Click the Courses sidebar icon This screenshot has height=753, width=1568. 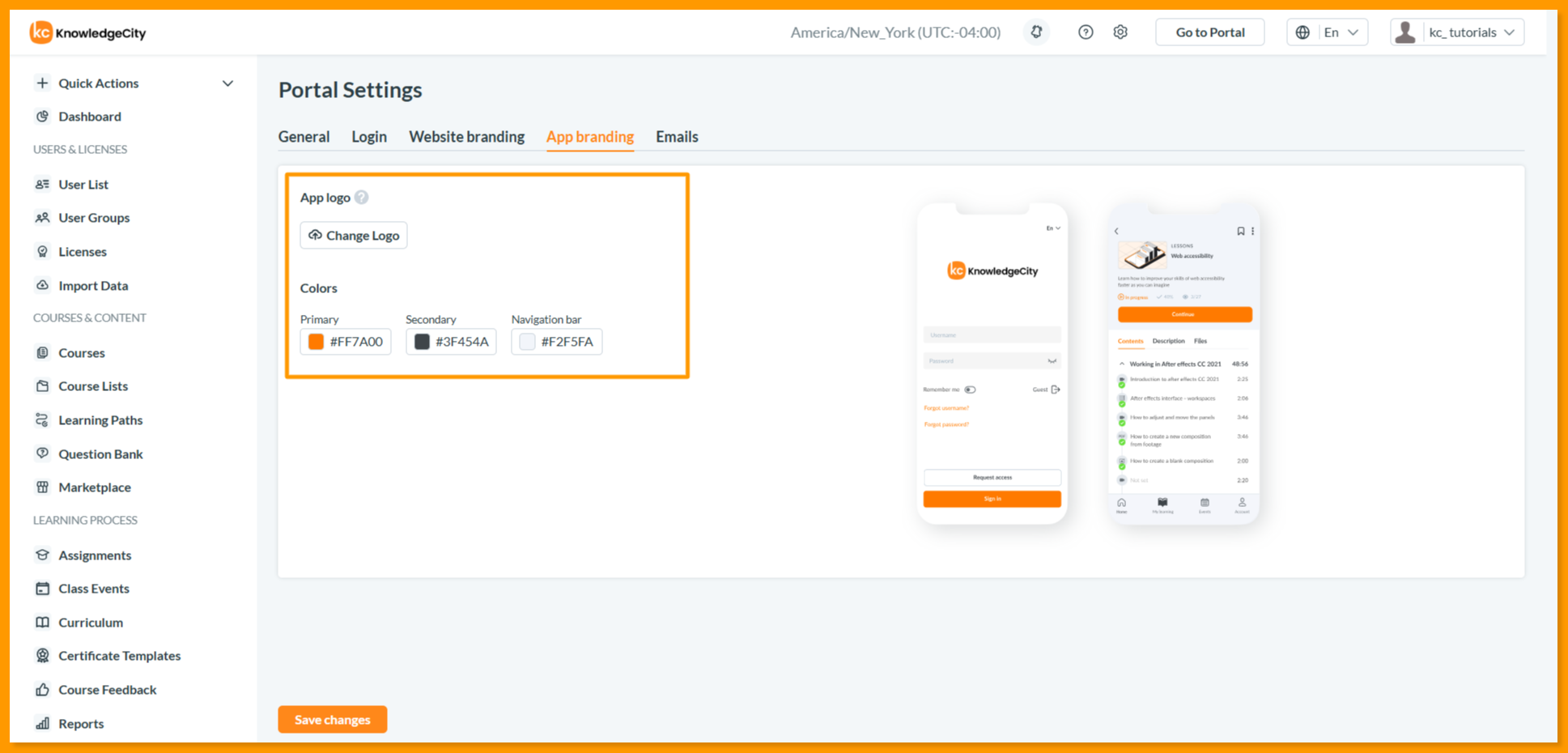42,353
